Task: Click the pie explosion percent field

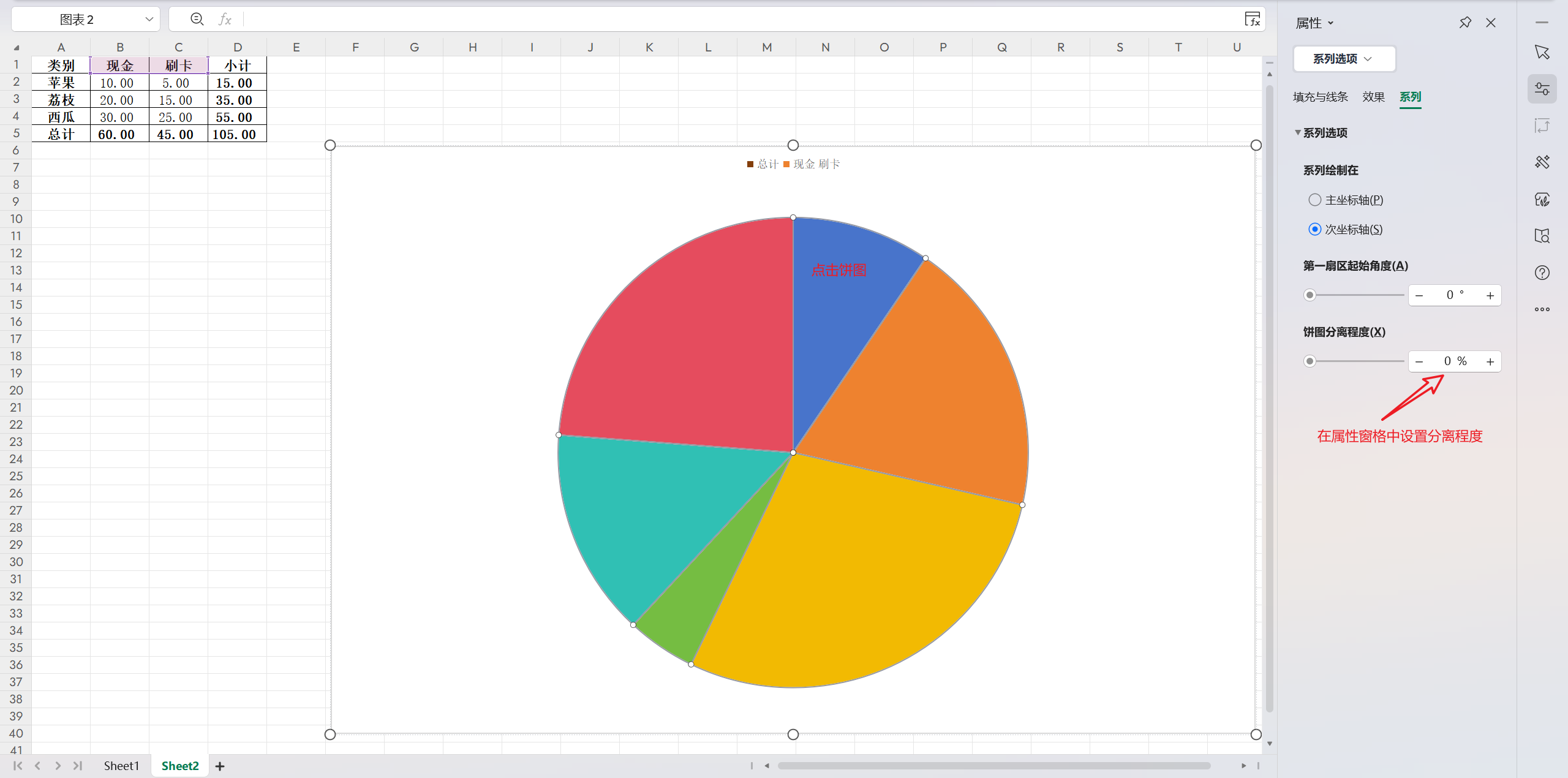Action: pos(1455,361)
